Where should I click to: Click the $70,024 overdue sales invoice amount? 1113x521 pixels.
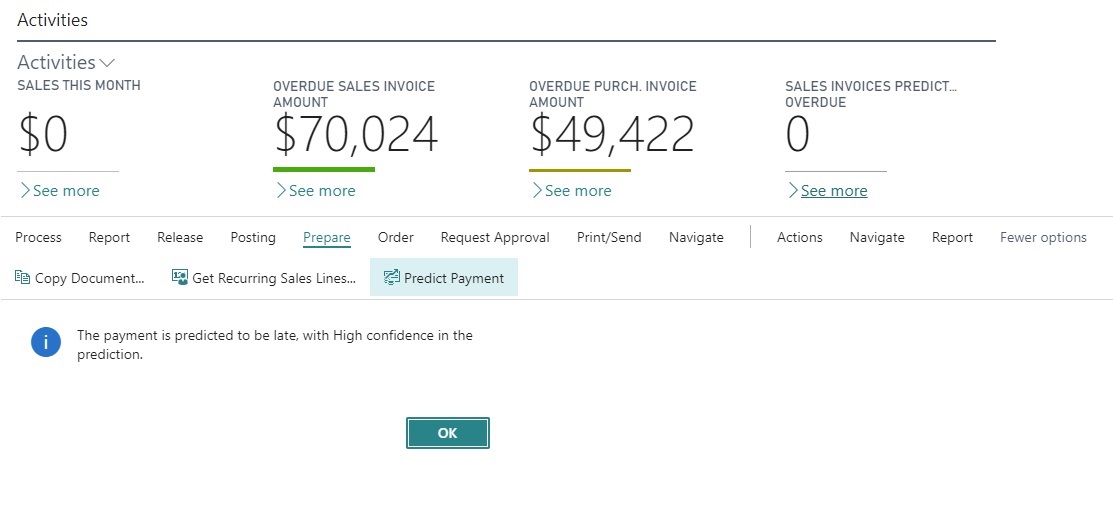356,135
